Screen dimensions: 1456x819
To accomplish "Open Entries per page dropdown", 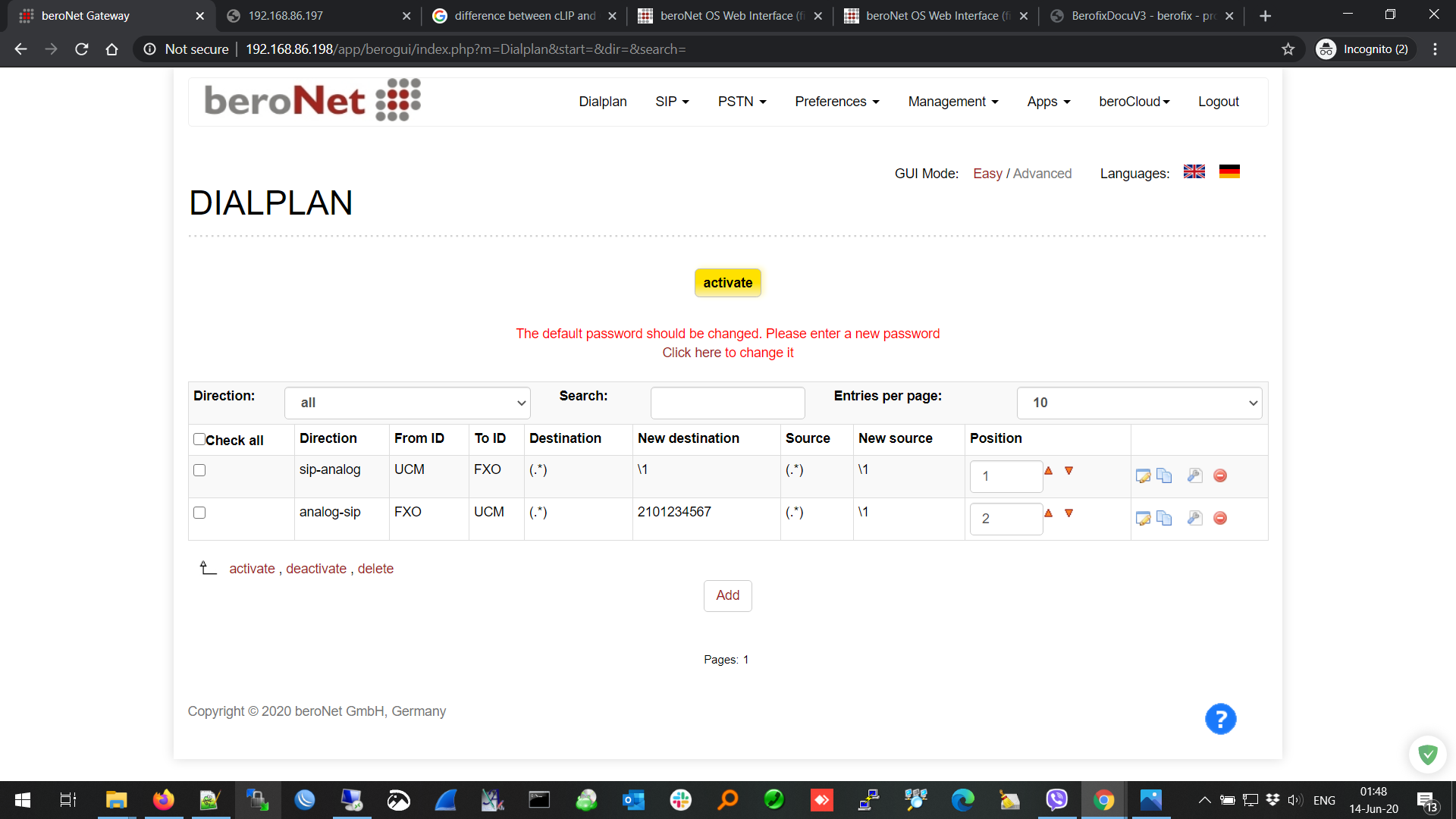I will point(1139,403).
